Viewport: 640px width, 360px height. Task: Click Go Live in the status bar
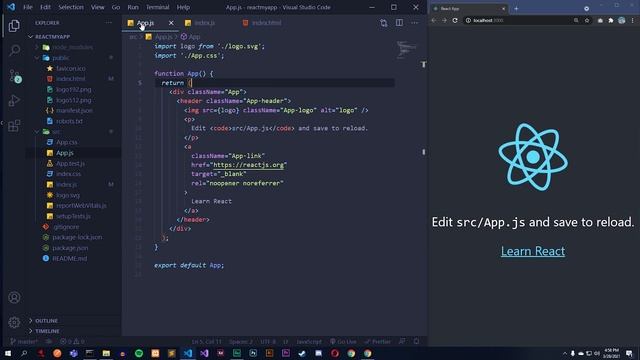point(343,342)
